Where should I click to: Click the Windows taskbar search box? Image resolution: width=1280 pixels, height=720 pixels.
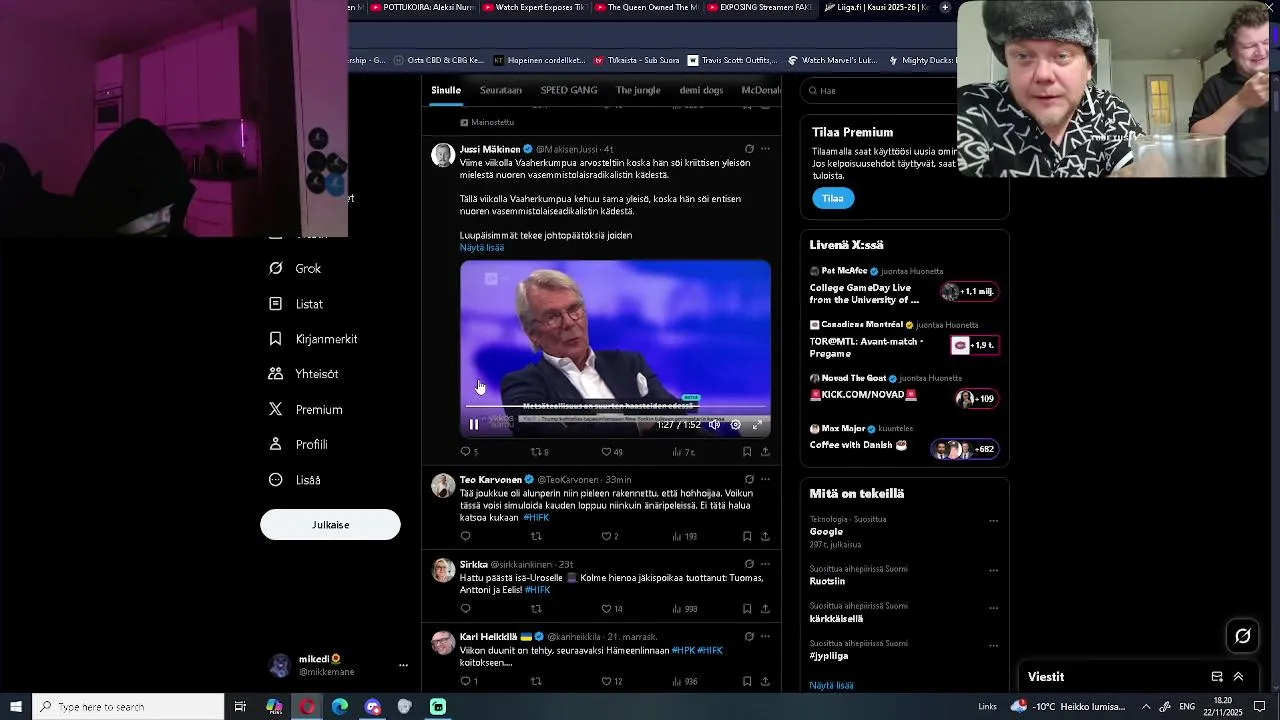tap(128, 707)
